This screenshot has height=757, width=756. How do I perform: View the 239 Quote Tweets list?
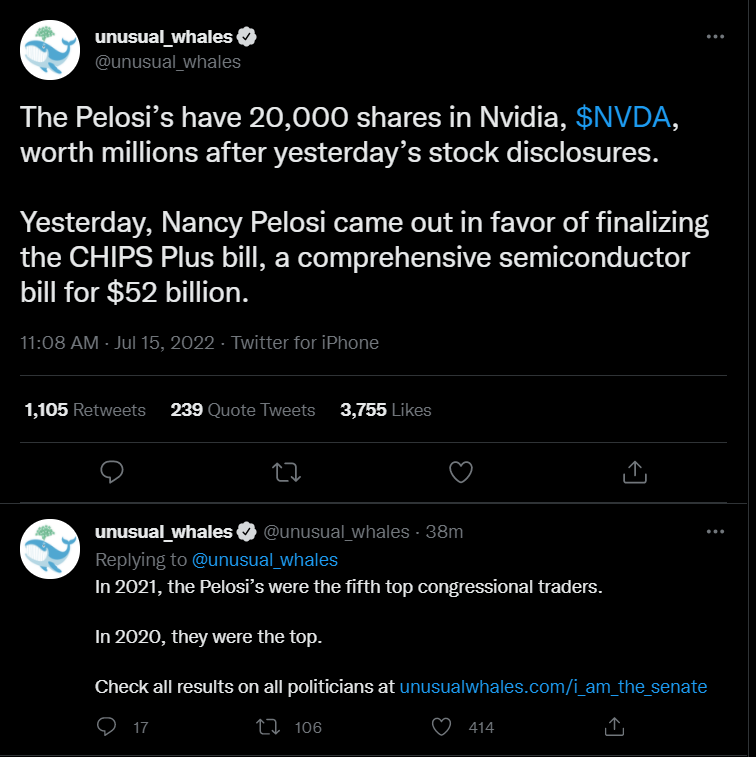click(x=243, y=410)
